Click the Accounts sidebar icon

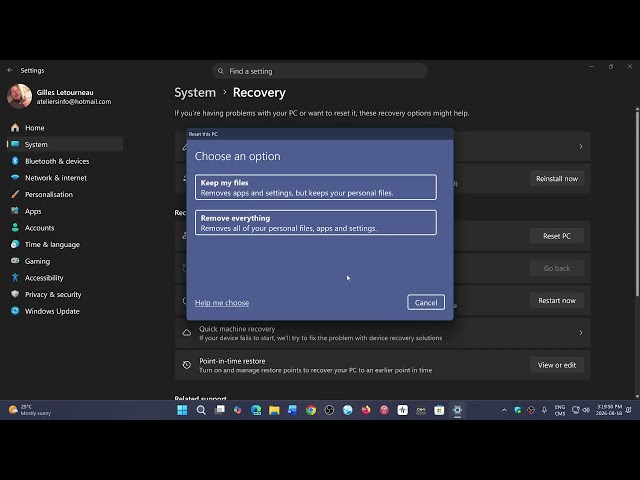pos(15,227)
